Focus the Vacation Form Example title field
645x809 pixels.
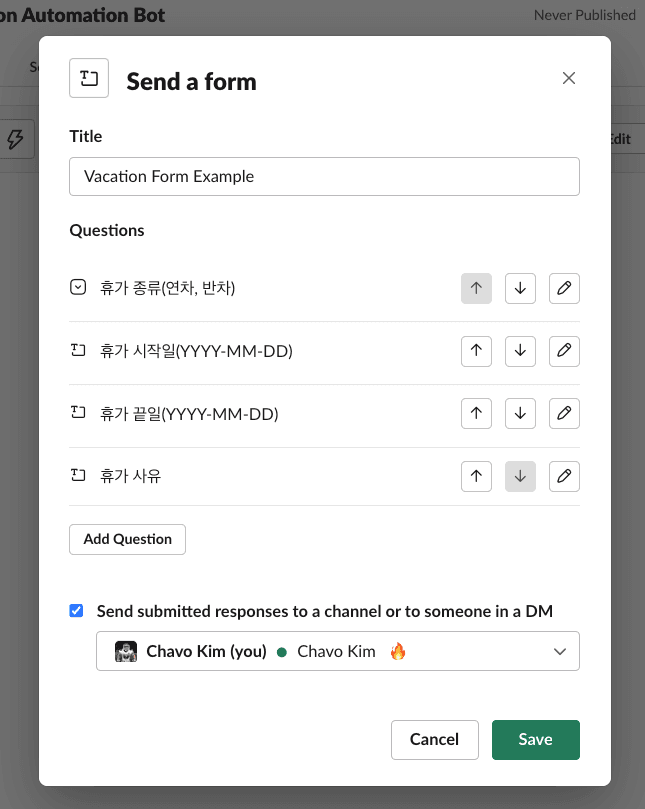tap(324, 176)
